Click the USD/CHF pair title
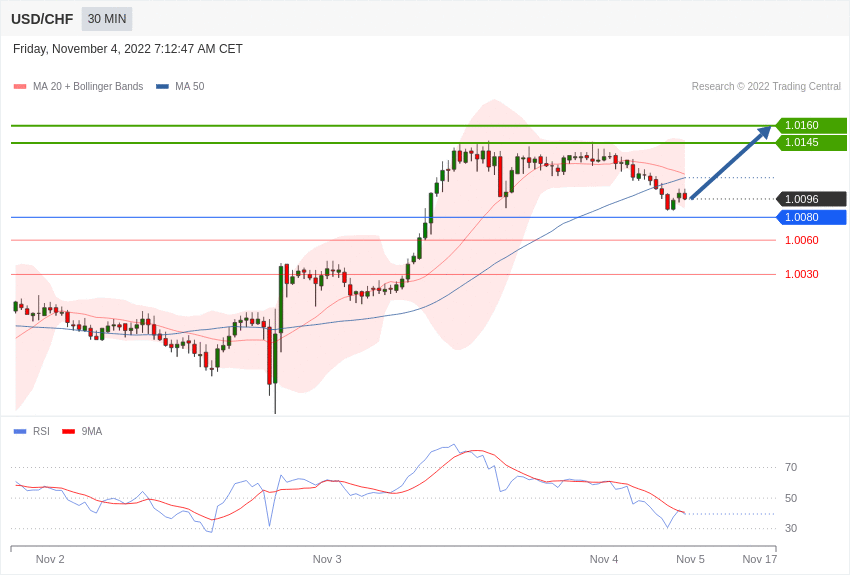This screenshot has height=576, width=850. point(42,20)
